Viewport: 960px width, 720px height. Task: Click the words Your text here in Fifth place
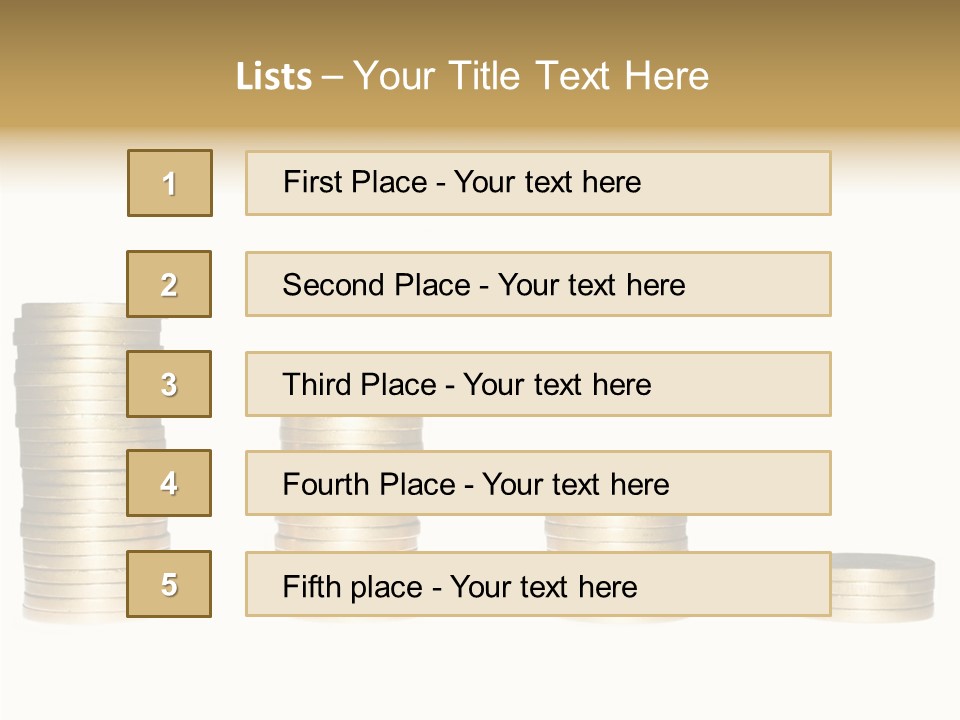point(544,587)
